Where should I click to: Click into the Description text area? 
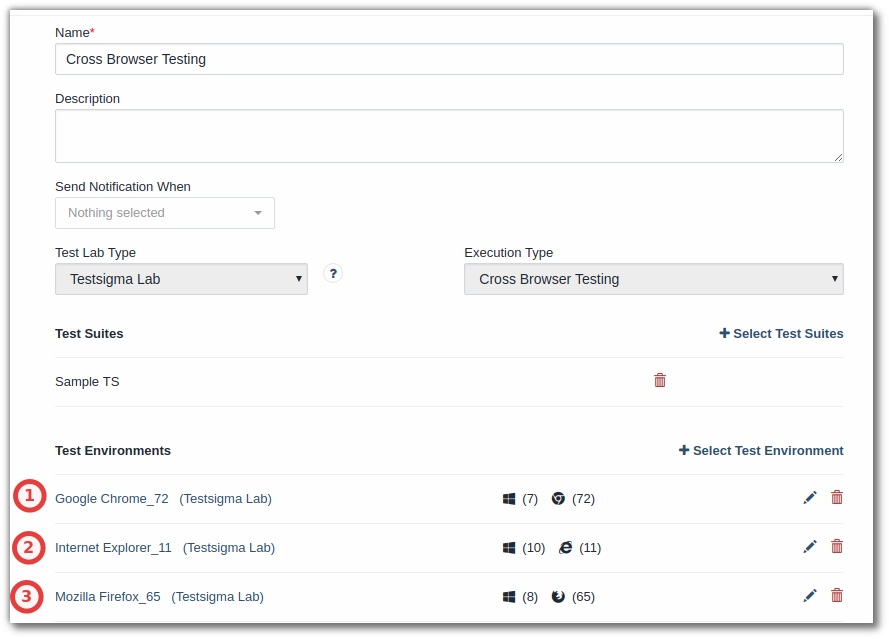449,136
